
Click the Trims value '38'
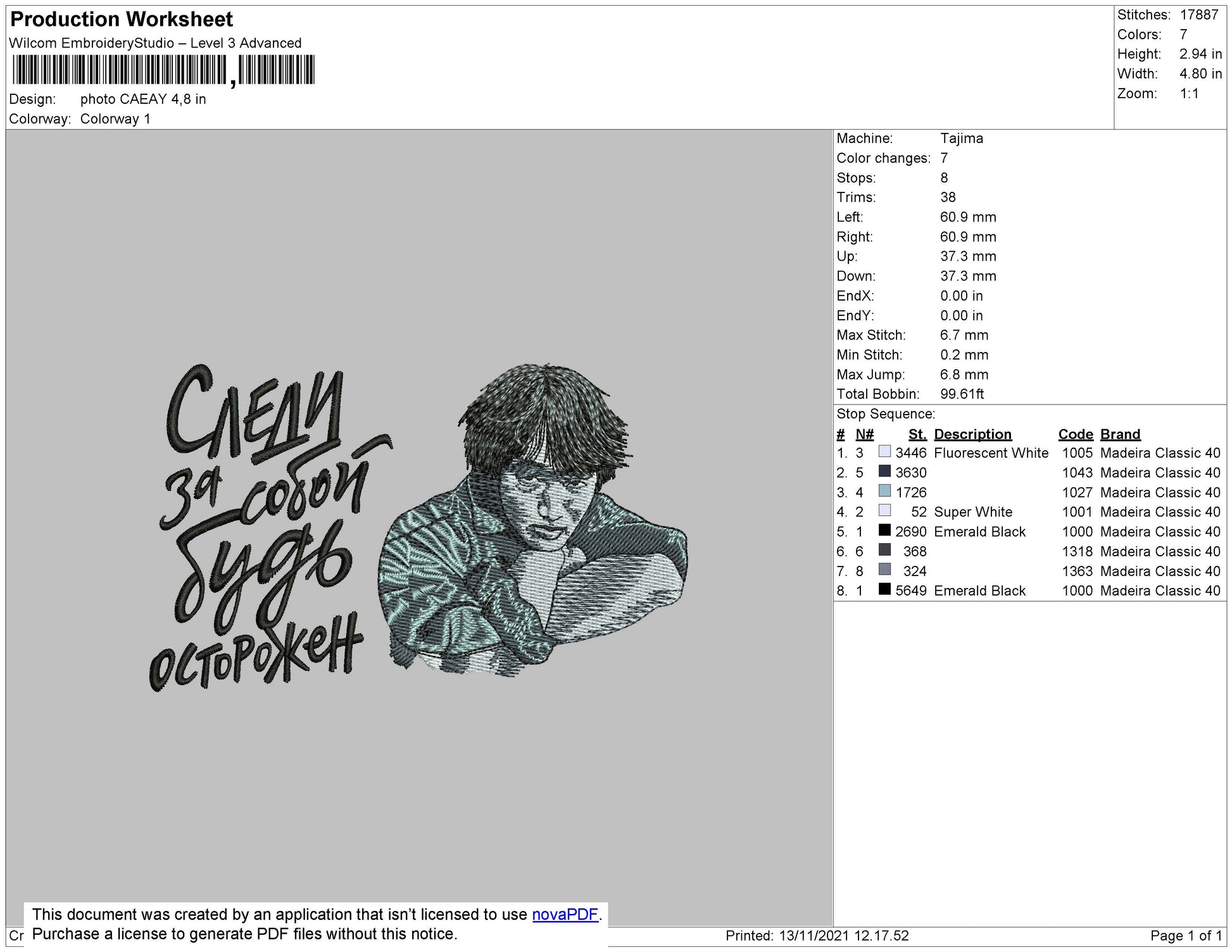coord(948,197)
